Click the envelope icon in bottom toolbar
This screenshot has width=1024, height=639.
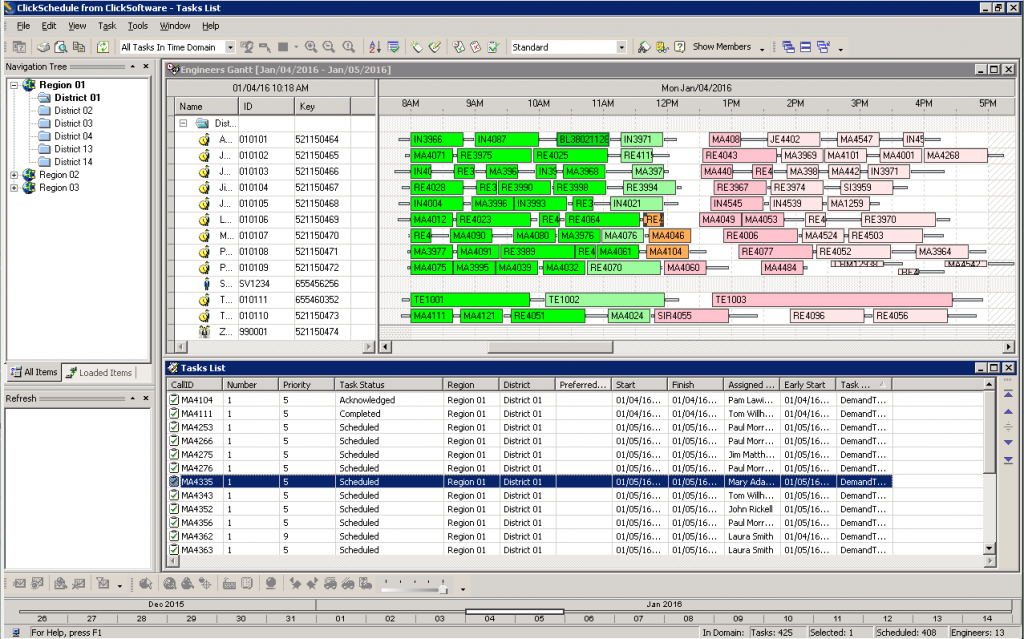pos(19,583)
